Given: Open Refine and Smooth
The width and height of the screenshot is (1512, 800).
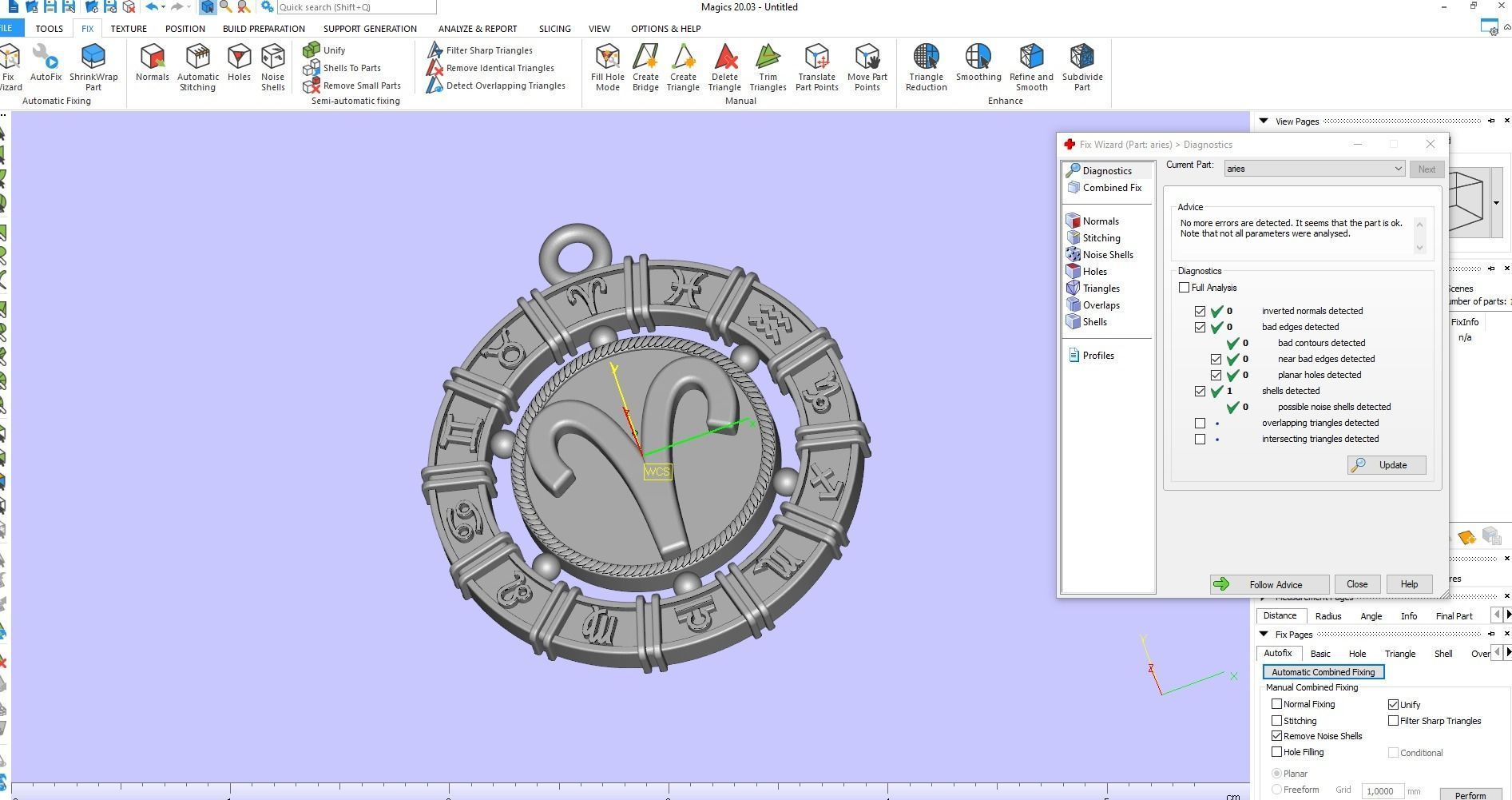Looking at the screenshot, I should click(x=1031, y=67).
